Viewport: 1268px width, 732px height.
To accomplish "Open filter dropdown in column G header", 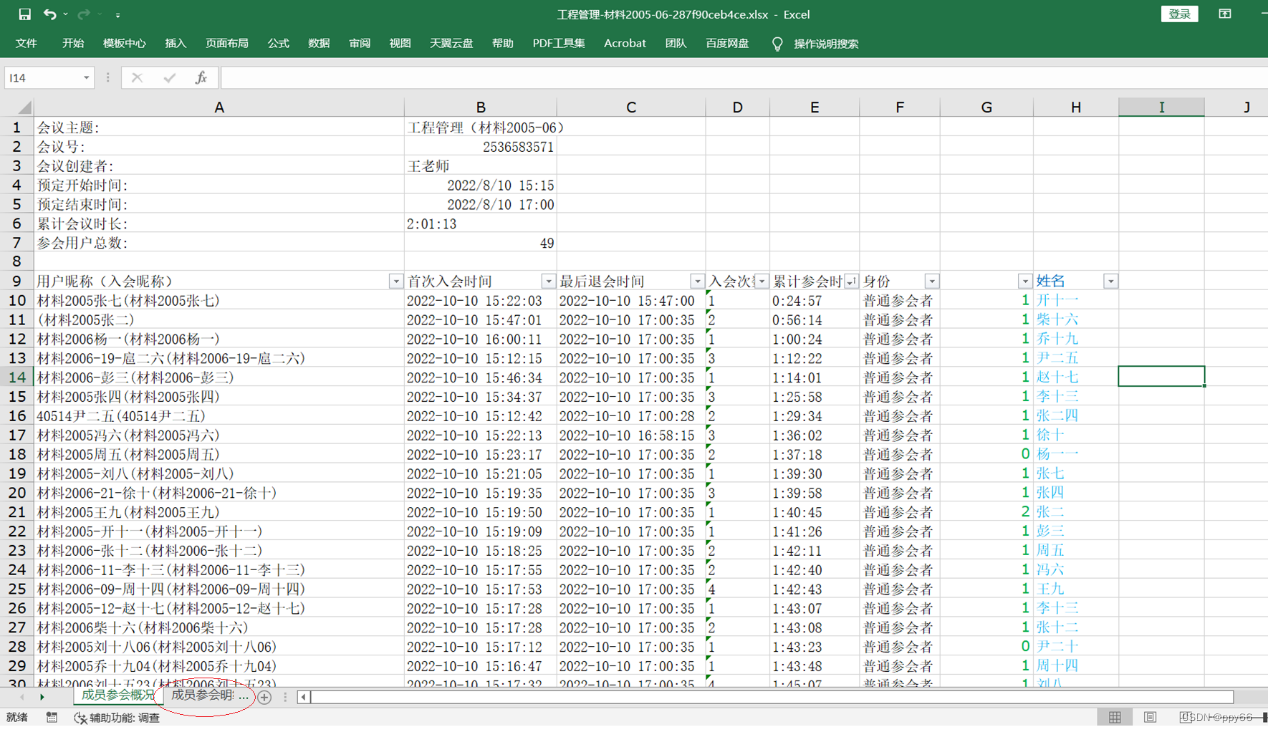I will pos(1025,282).
